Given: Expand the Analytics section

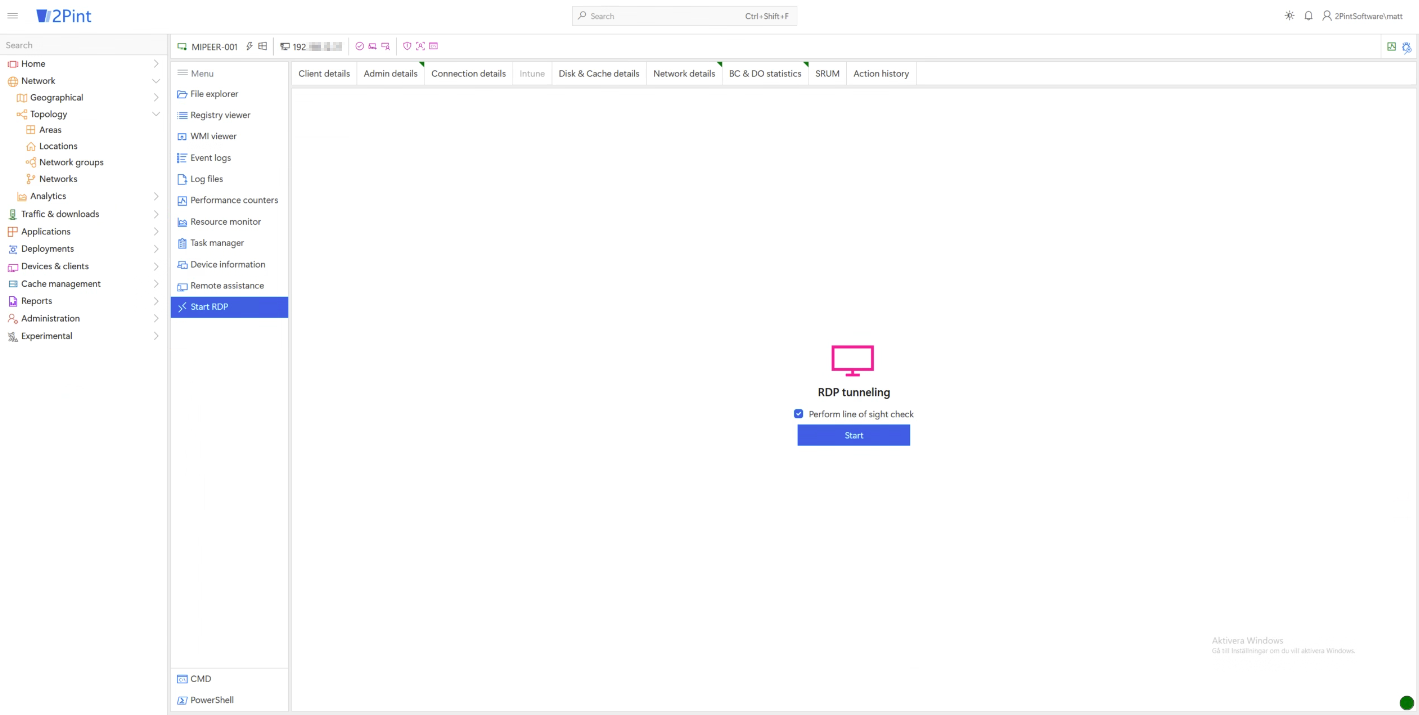Looking at the screenshot, I should (156, 196).
